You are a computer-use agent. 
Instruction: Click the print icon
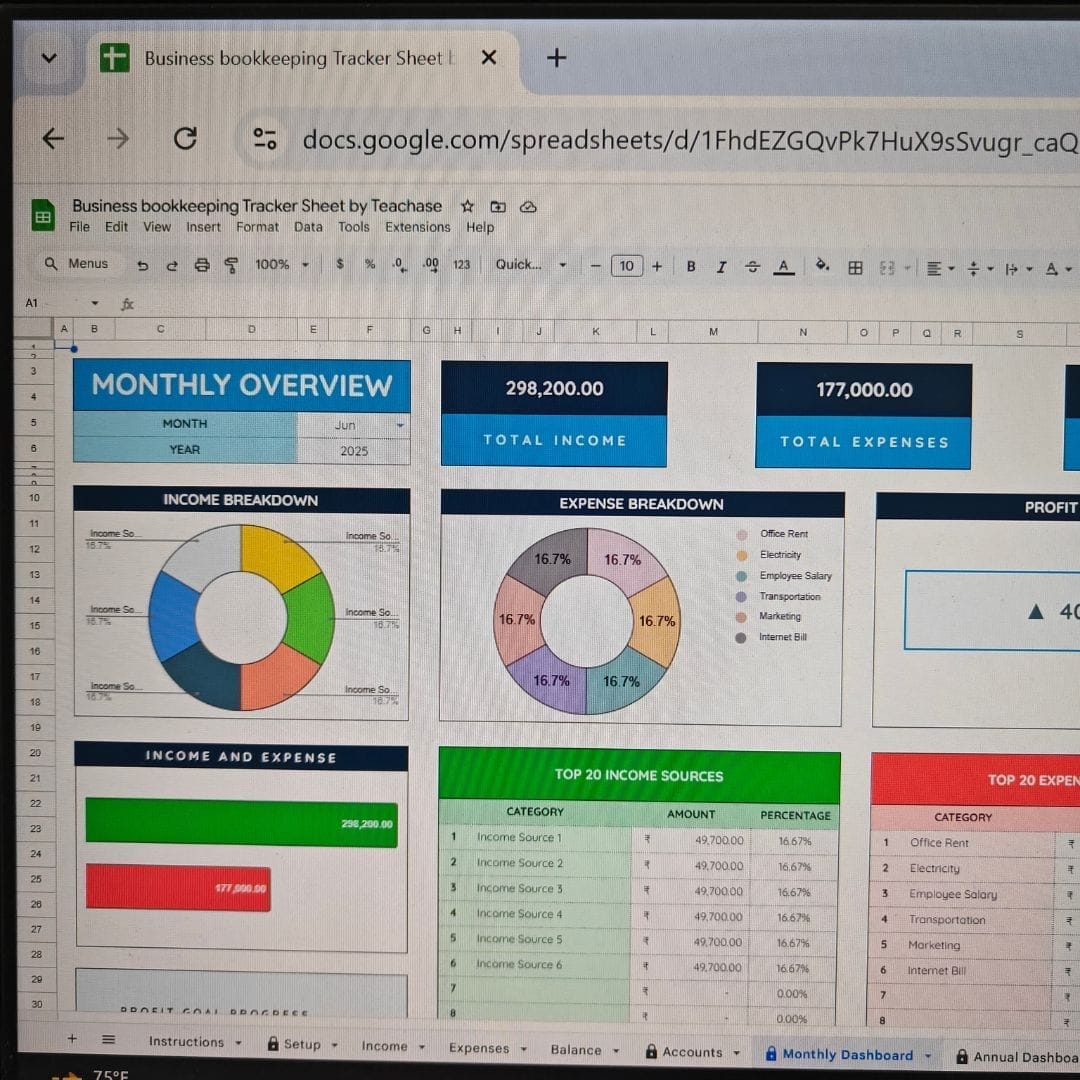(202, 264)
